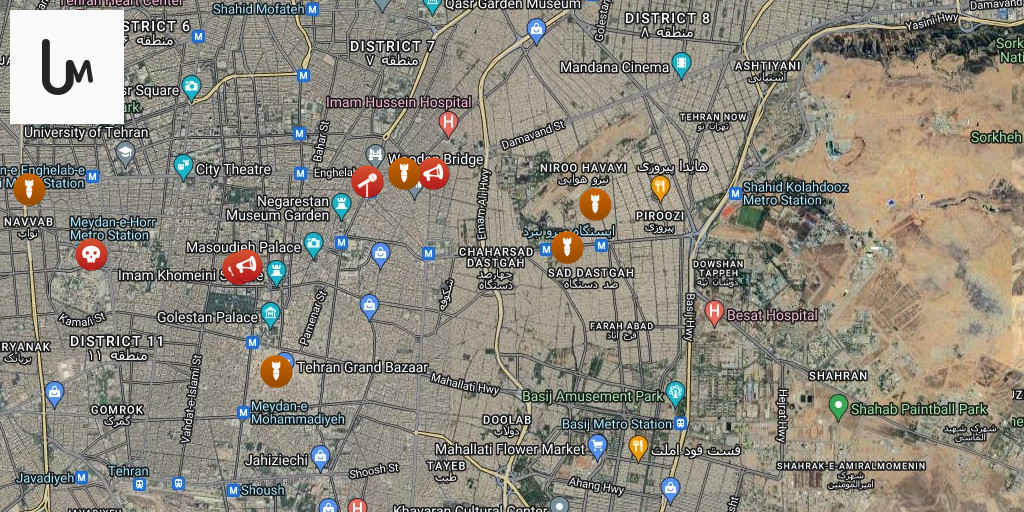1024x512 pixels.
Task: Select the Basij Amusement Park marker
Action: point(675,394)
